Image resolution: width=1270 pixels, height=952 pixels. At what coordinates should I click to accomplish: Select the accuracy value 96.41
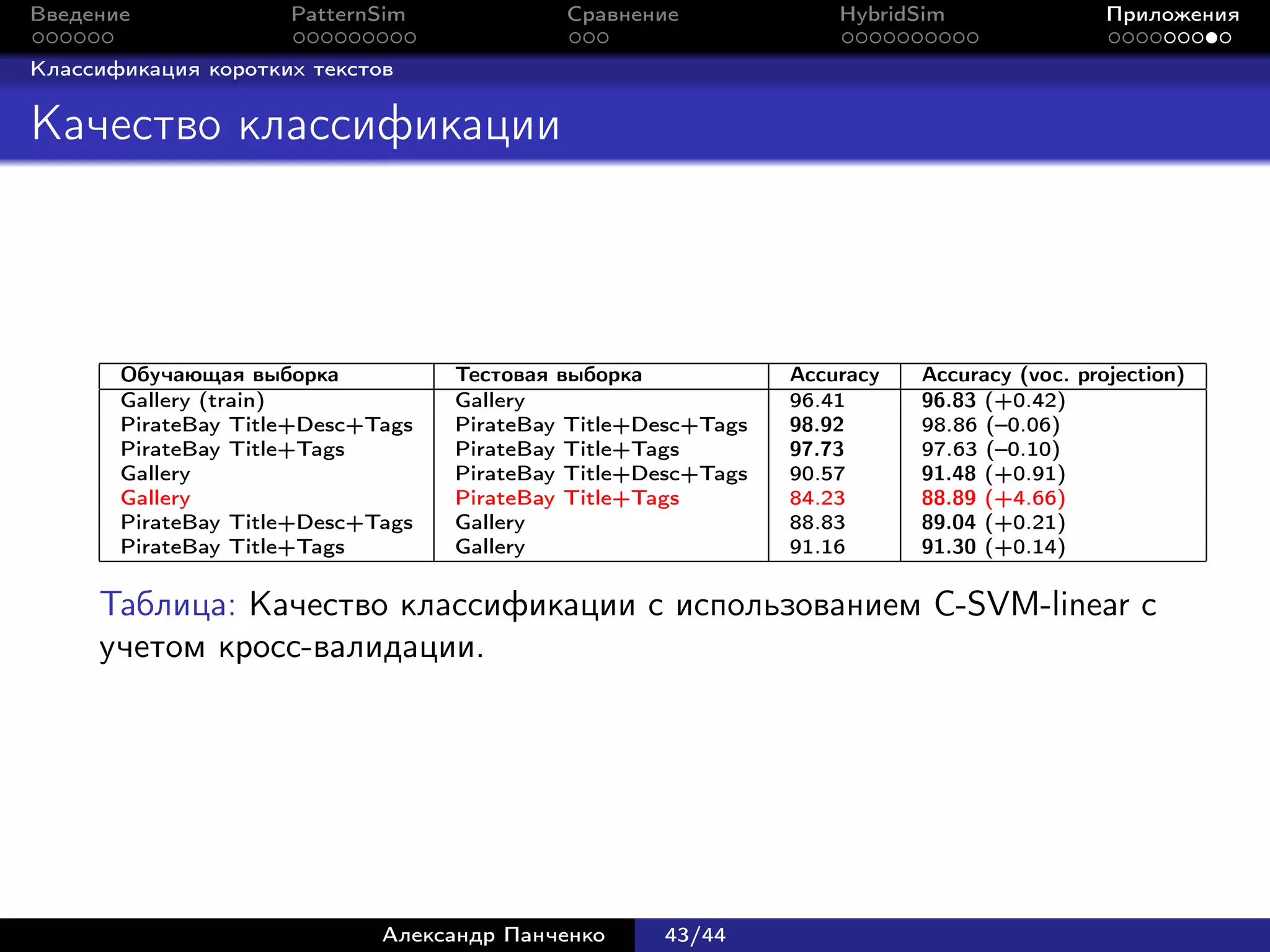pos(817,400)
